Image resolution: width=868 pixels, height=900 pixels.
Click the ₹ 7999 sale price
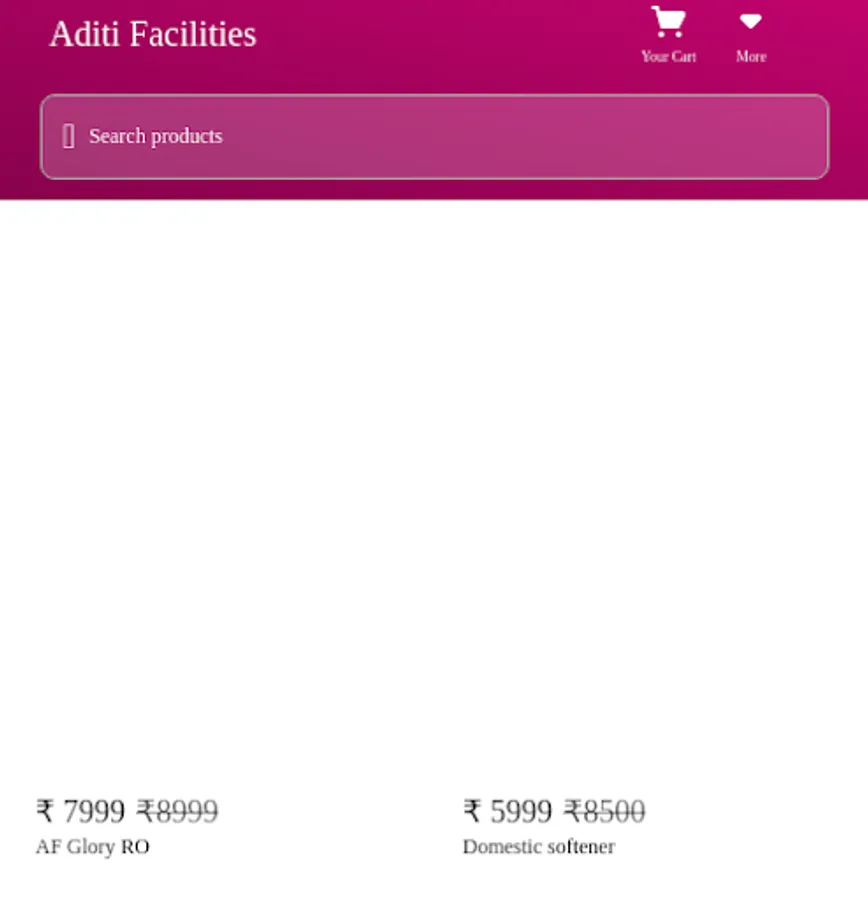point(80,811)
